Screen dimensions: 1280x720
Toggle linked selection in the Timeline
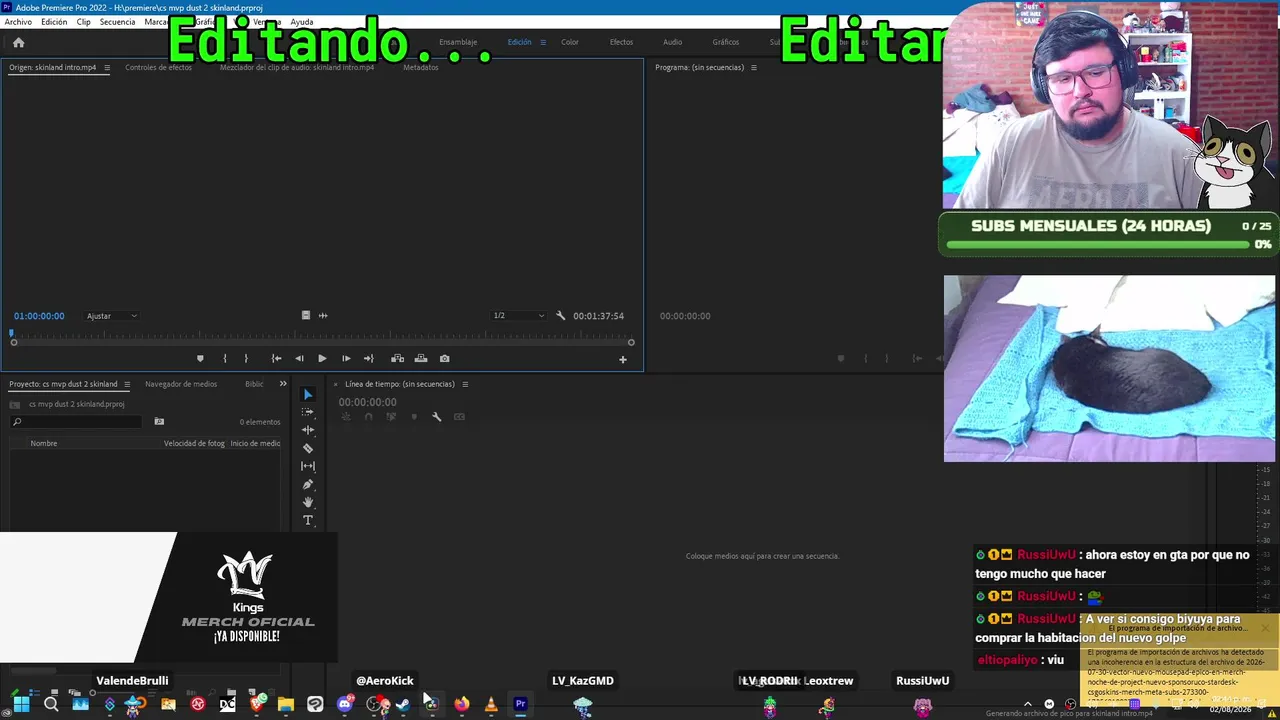point(391,417)
